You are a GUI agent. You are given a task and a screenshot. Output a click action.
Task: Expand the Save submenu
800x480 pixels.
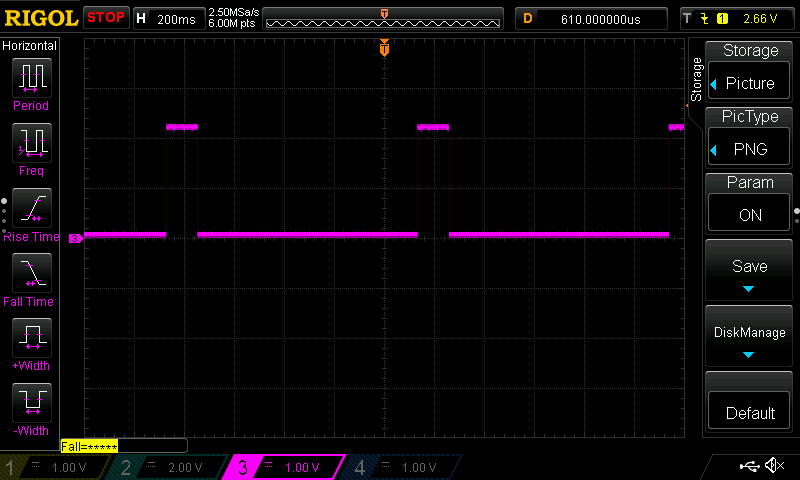(749, 270)
